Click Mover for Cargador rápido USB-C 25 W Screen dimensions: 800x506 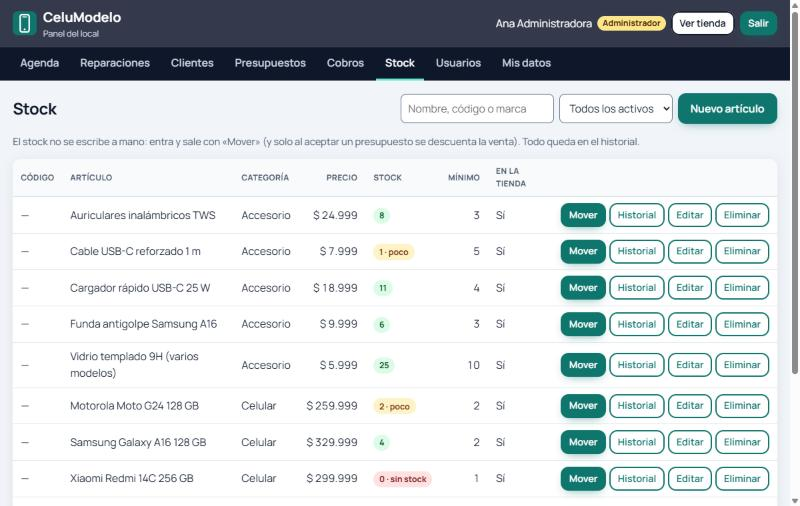(583, 288)
